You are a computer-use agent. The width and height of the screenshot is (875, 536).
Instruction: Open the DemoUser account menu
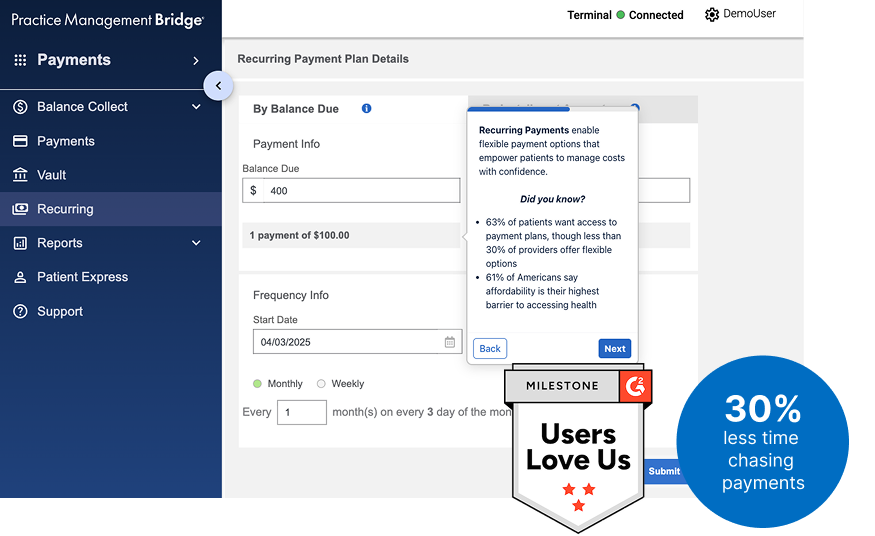click(749, 14)
